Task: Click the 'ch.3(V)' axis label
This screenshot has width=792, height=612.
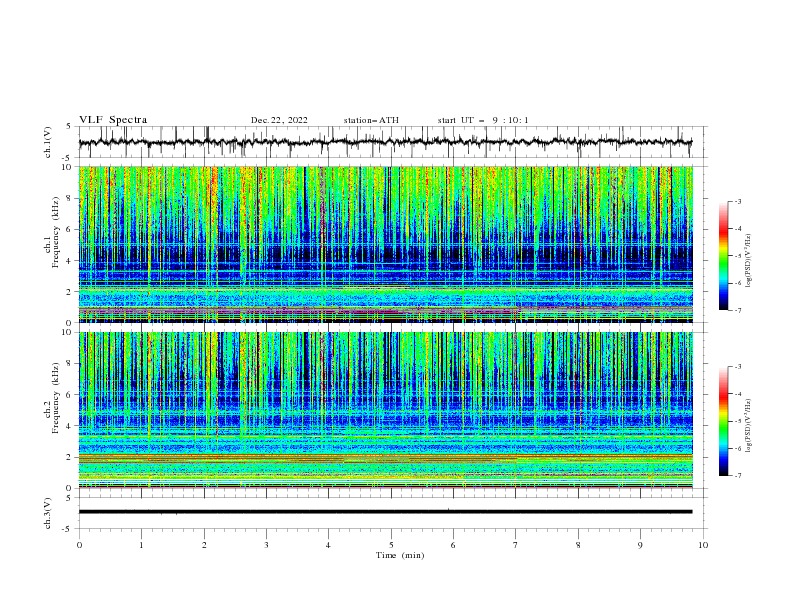Action: pyautogui.click(x=48, y=513)
